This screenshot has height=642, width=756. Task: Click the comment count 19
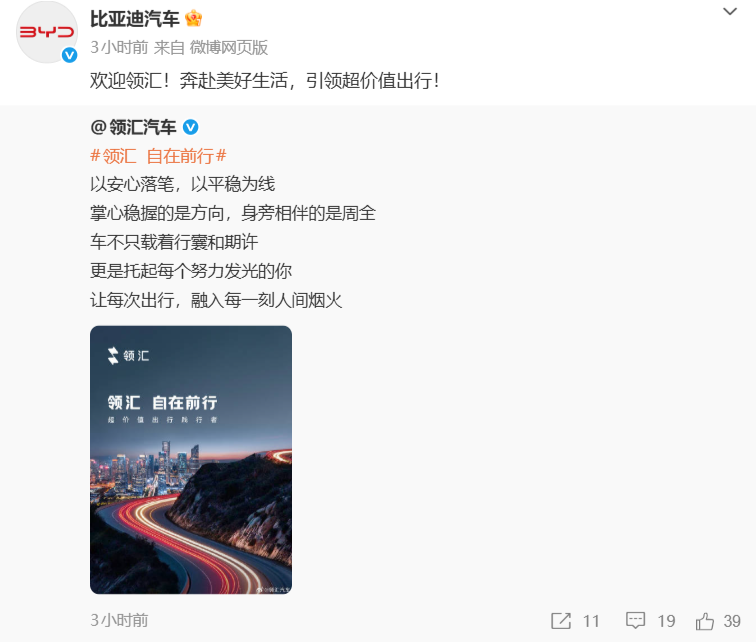(666, 621)
